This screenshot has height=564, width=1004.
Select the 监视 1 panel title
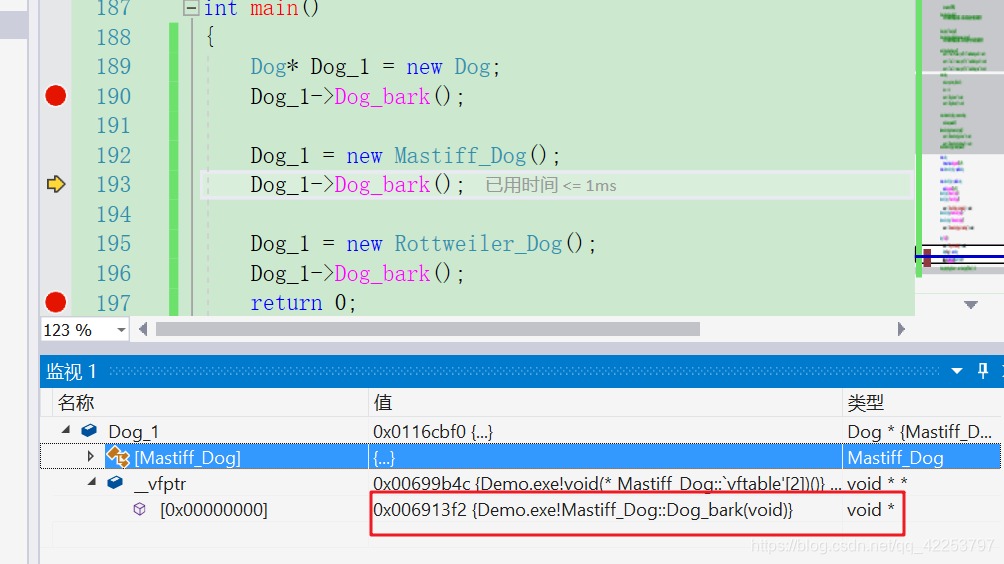pyautogui.click(x=71, y=371)
